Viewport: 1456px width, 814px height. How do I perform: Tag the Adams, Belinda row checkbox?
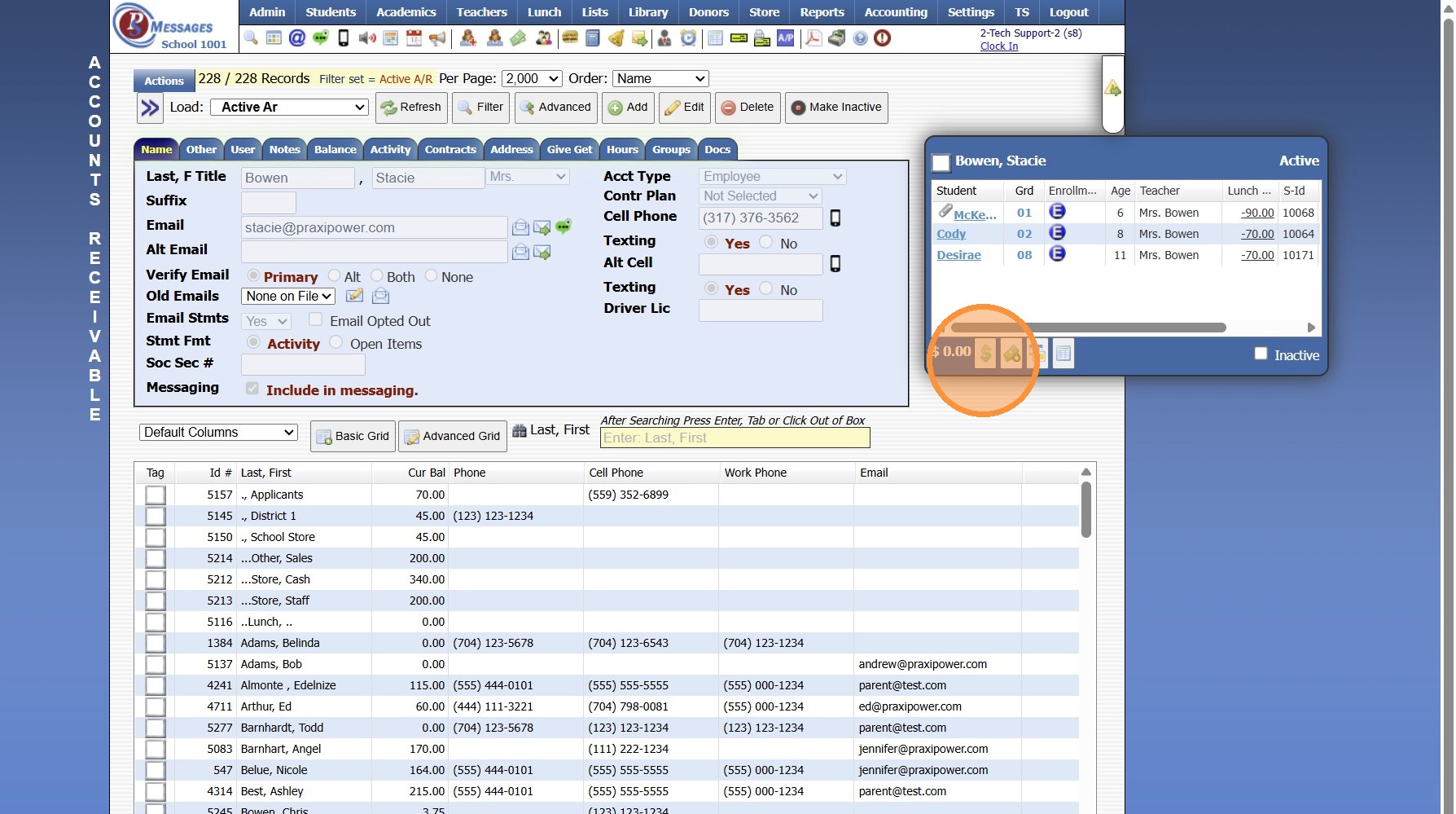pyautogui.click(x=156, y=643)
